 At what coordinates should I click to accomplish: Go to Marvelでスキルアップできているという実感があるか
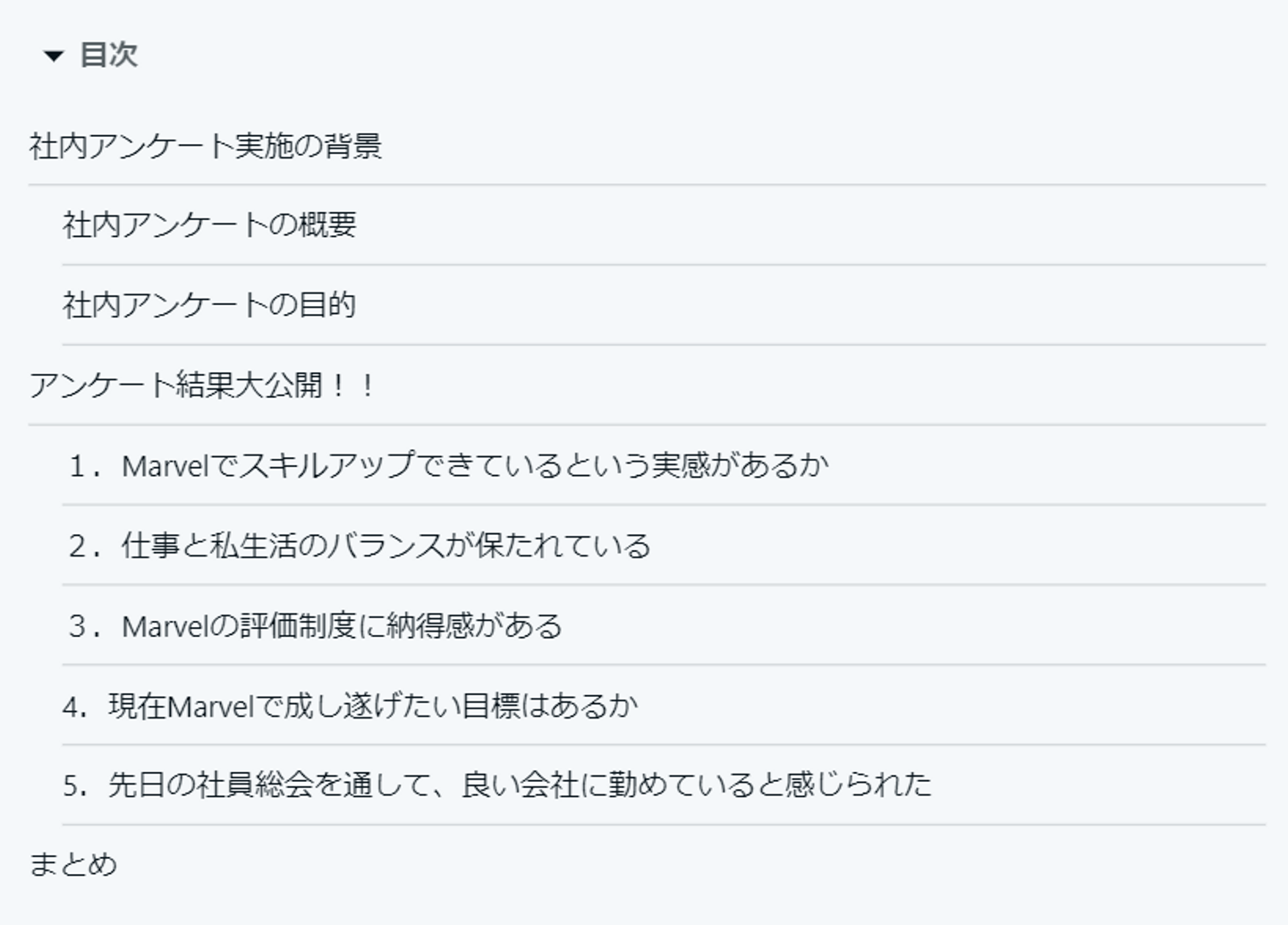(474, 465)
